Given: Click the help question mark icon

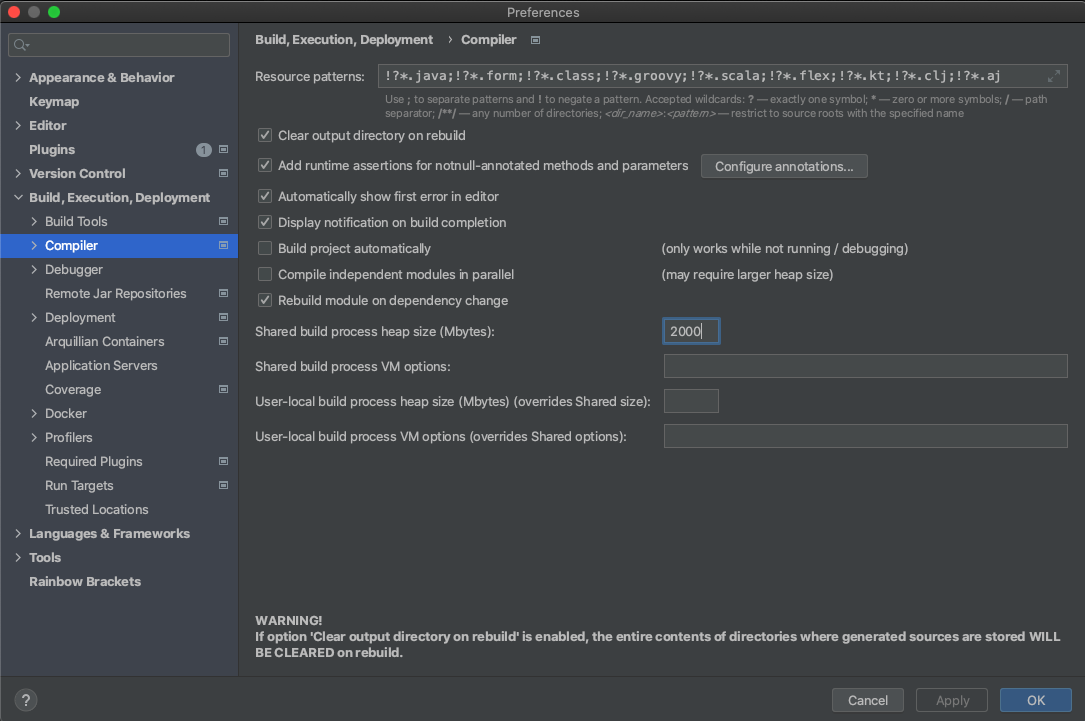Looking at the screenshot, I should pyautogui.click(x=25, y=699).
